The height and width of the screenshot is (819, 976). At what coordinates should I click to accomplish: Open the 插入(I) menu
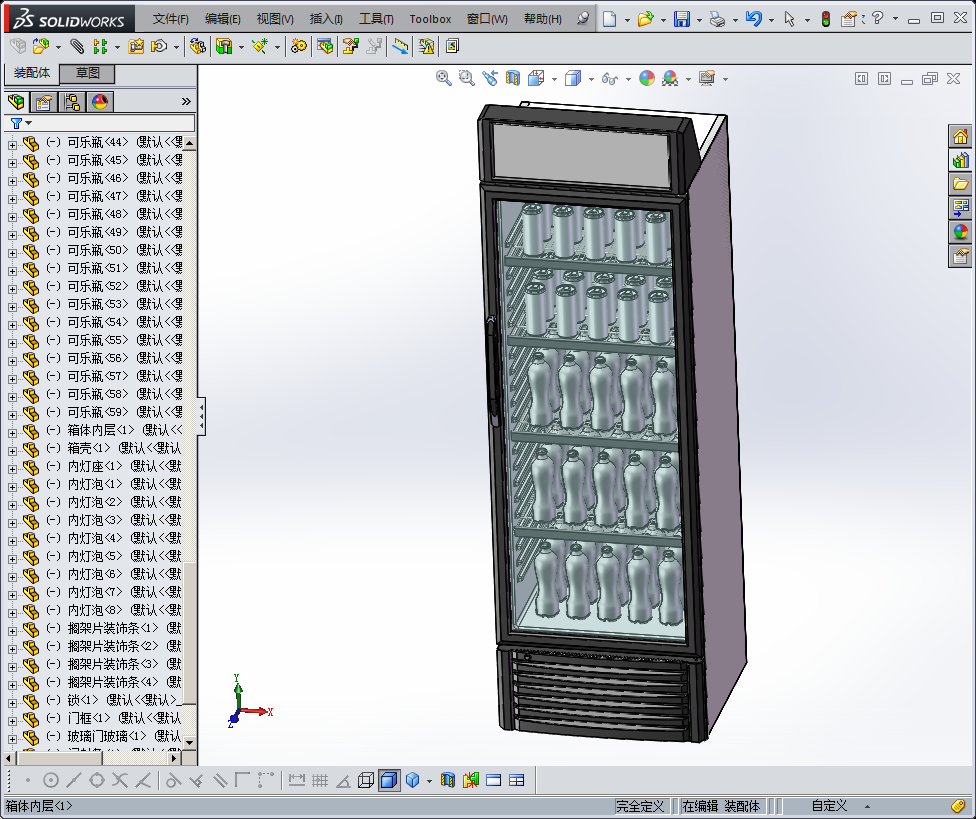point(326,19)
